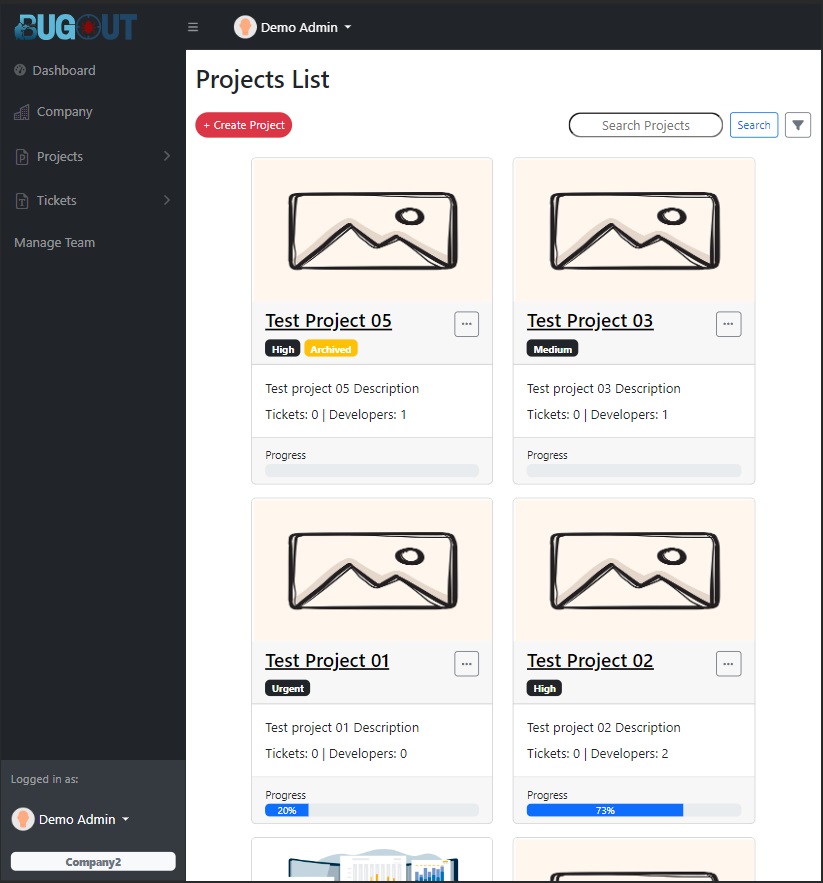
Task: Open Company page in sidebar
Action: point(64,112)
